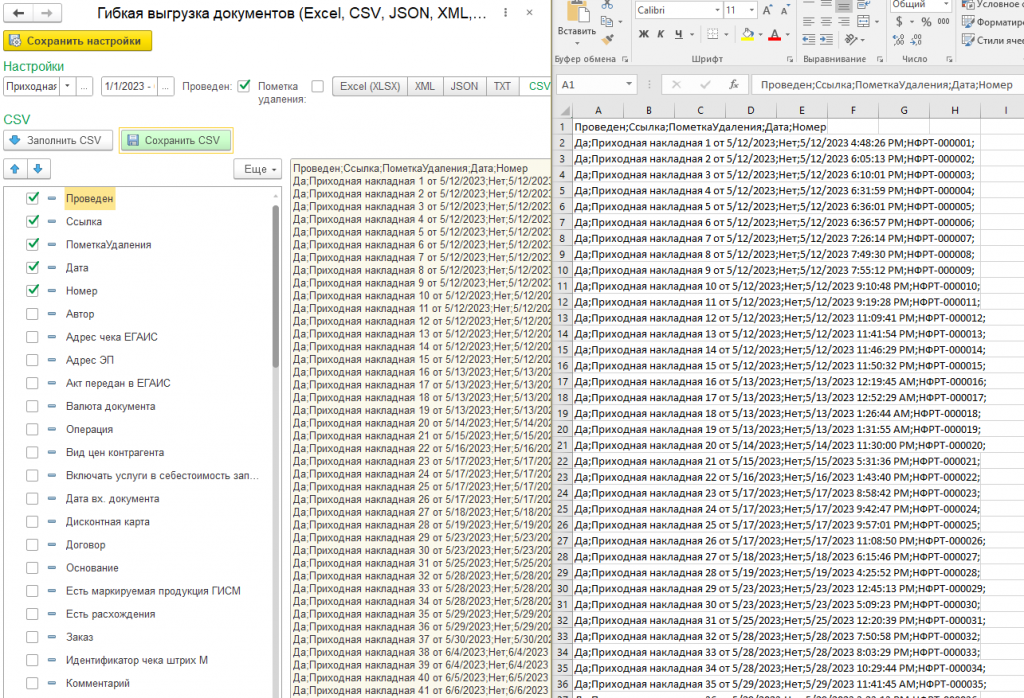Image resolution: width=1024 pixels, height=698 pixels.
Task: Open the Name Box A1 dropdown
Action: [628, 85]
